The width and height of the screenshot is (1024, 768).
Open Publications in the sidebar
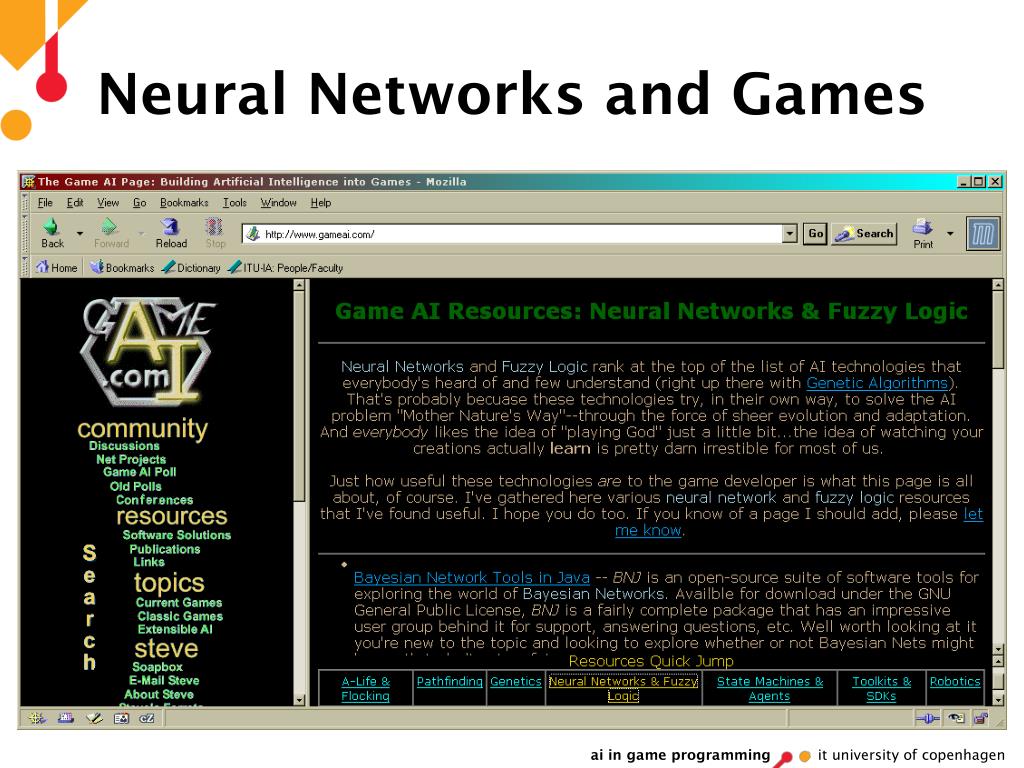(x=165, y=549)
